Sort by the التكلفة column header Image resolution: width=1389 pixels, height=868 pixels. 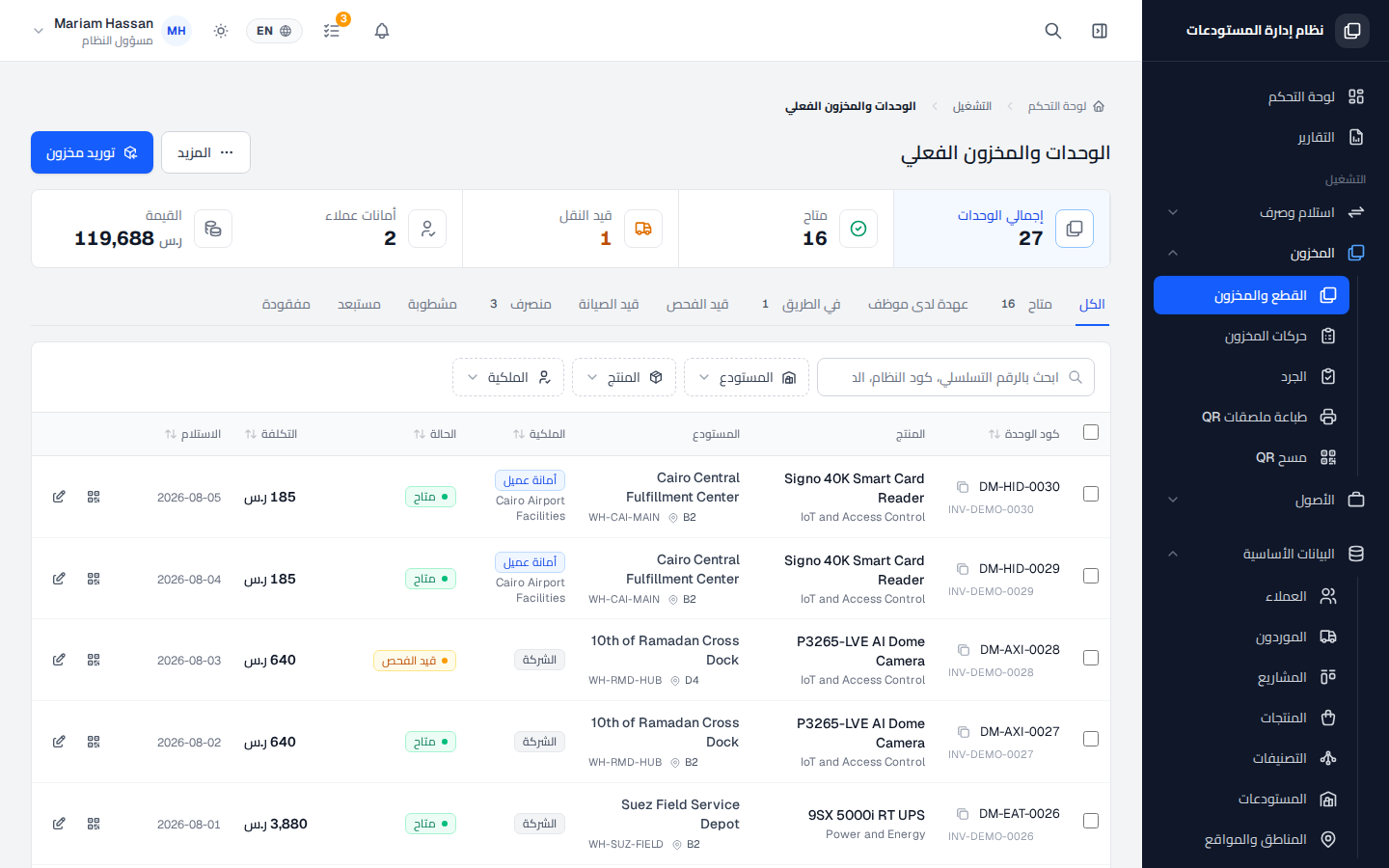pyautogui.click(x=271, y=434)
